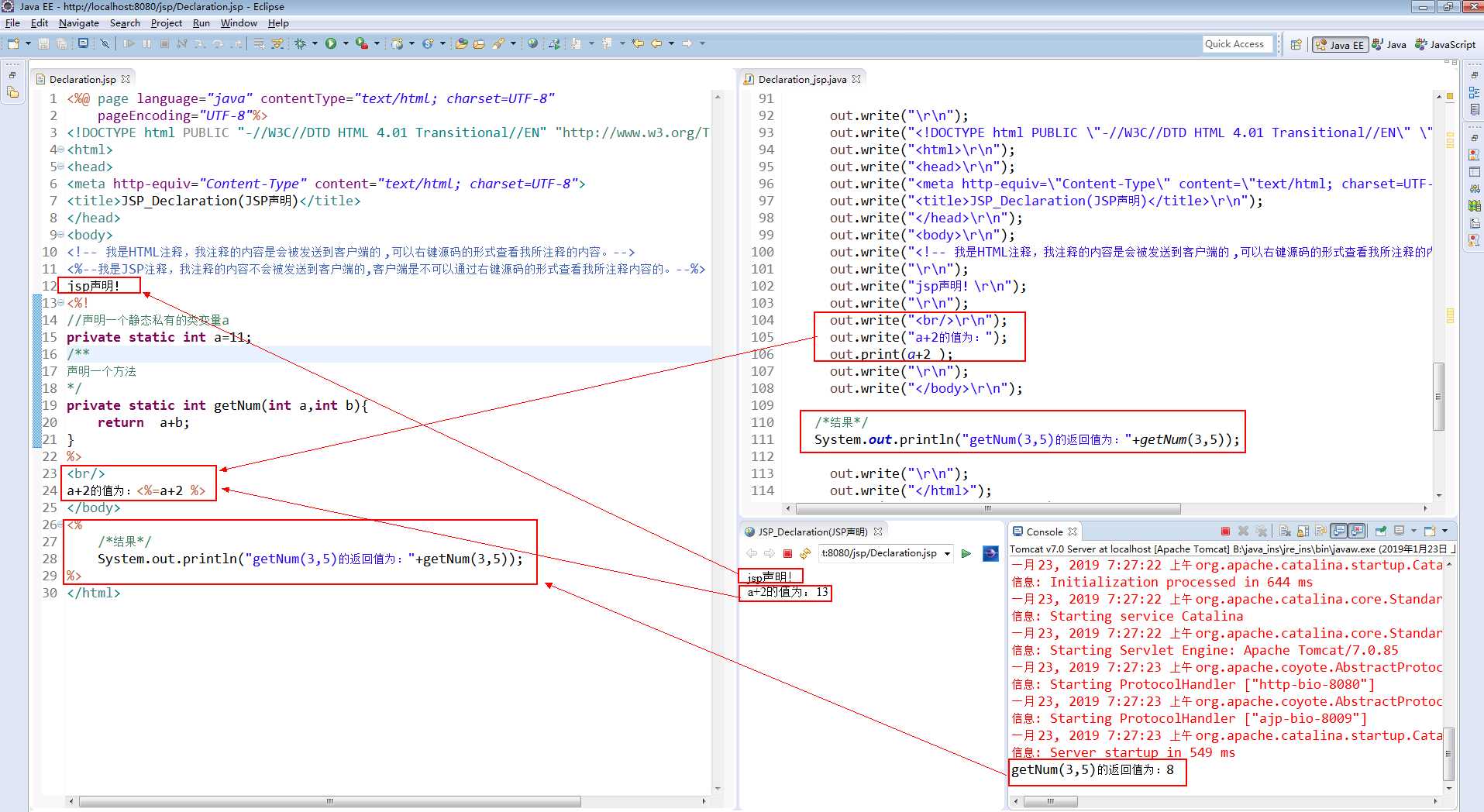The image size is (1484, 812).
Task: Switch to the JavaScript perspective
Action: (x=1445, y=45)
